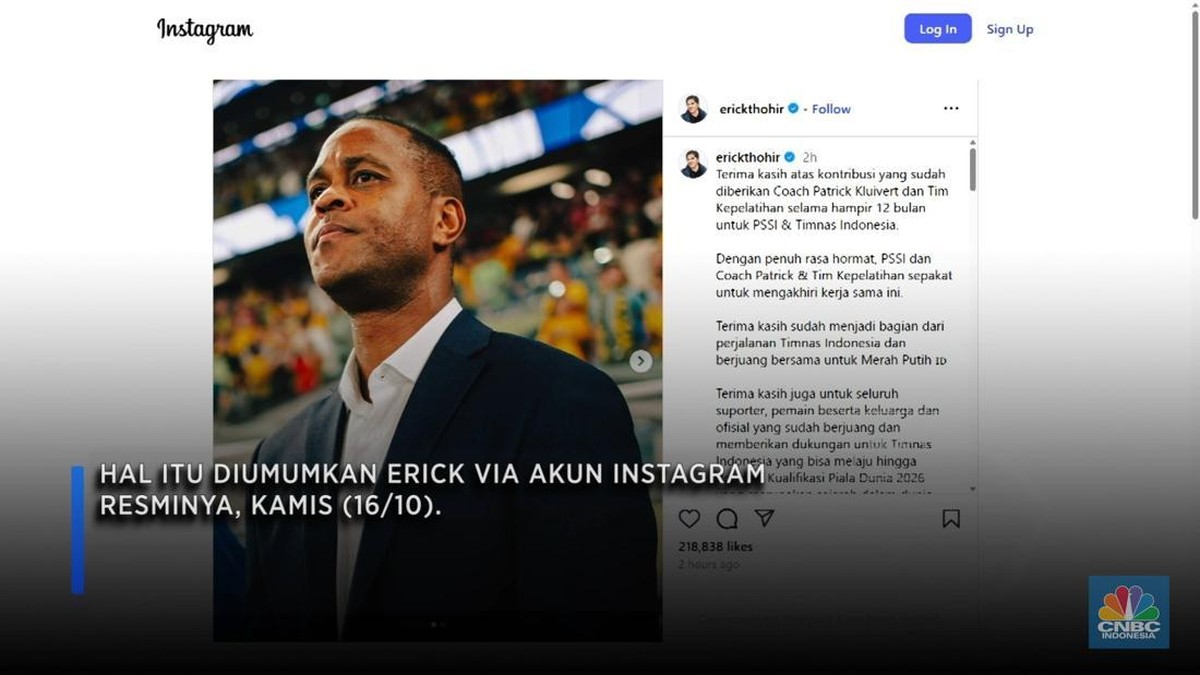Open erickthohir username in the post header
This screenshot has width=1200, height=675.
click(752, 109)
